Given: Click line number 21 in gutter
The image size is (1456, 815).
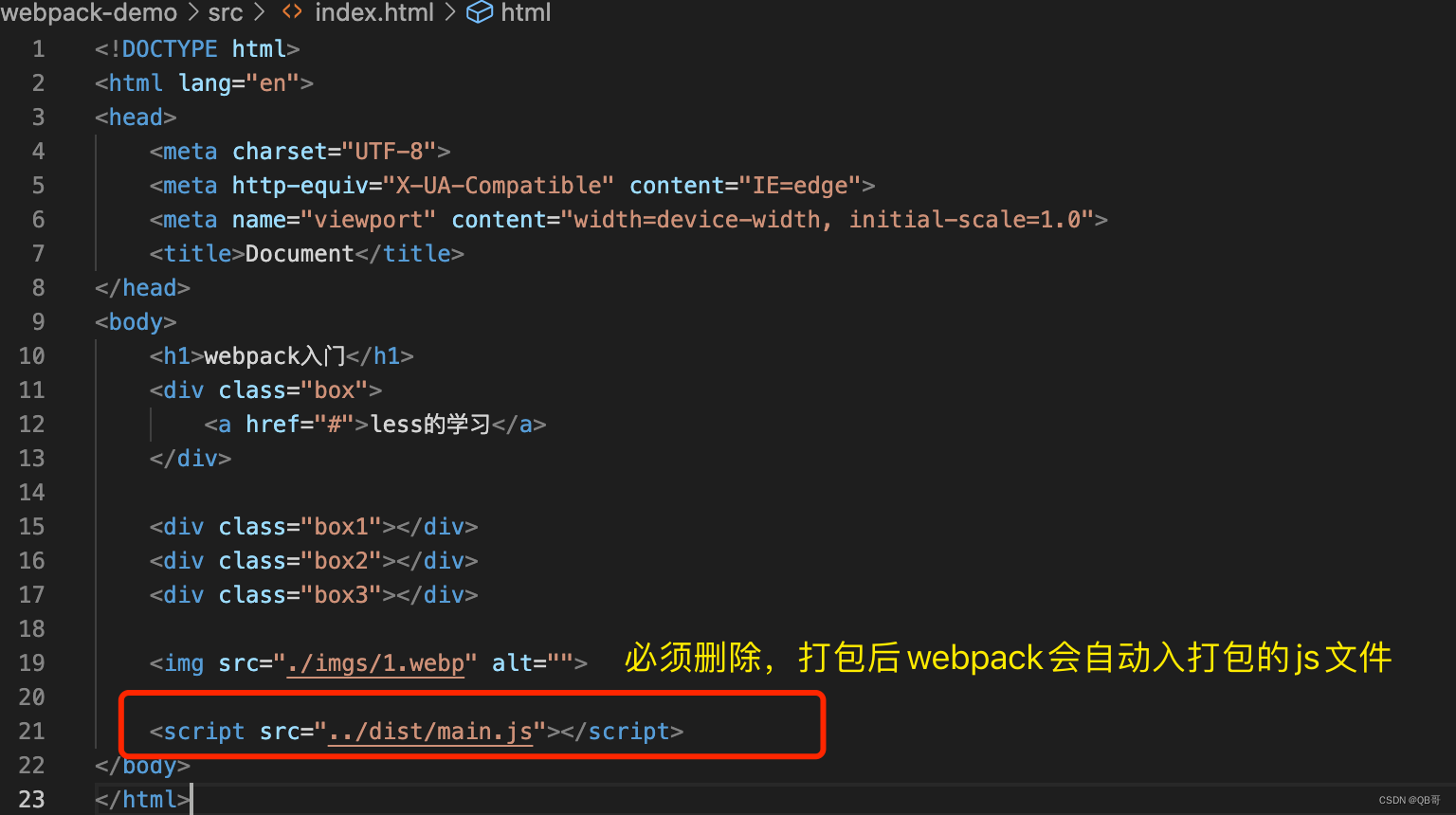Looking at the screenshot, I should coord(31,732).
